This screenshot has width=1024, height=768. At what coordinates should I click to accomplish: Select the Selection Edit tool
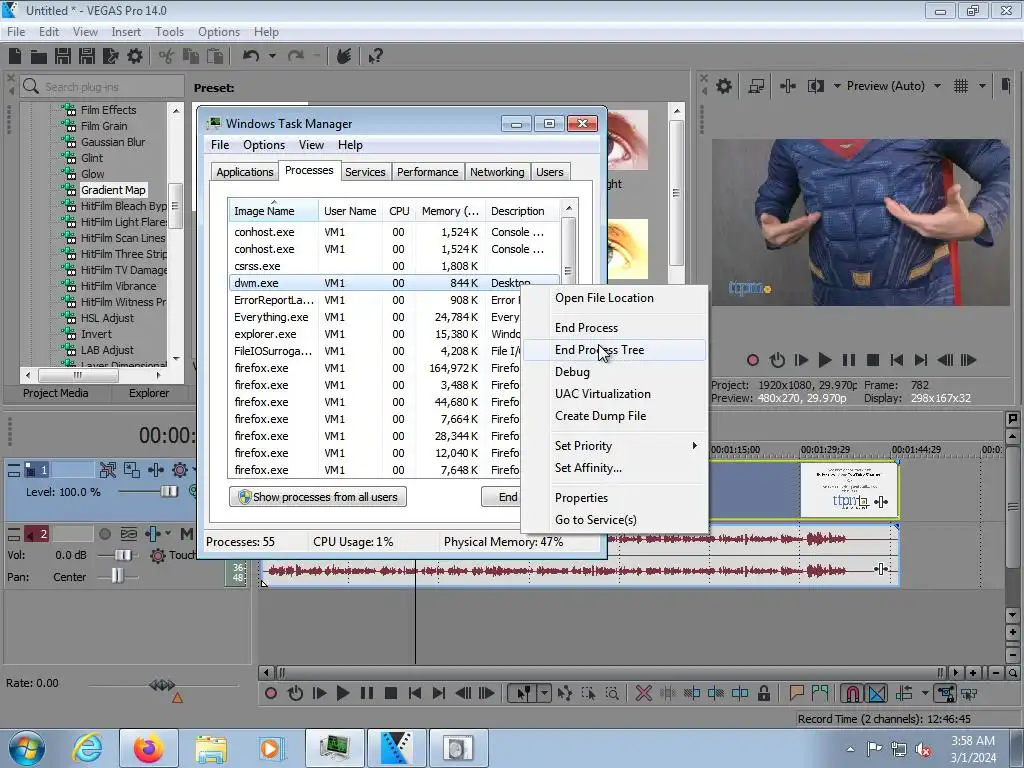(588, 693)
